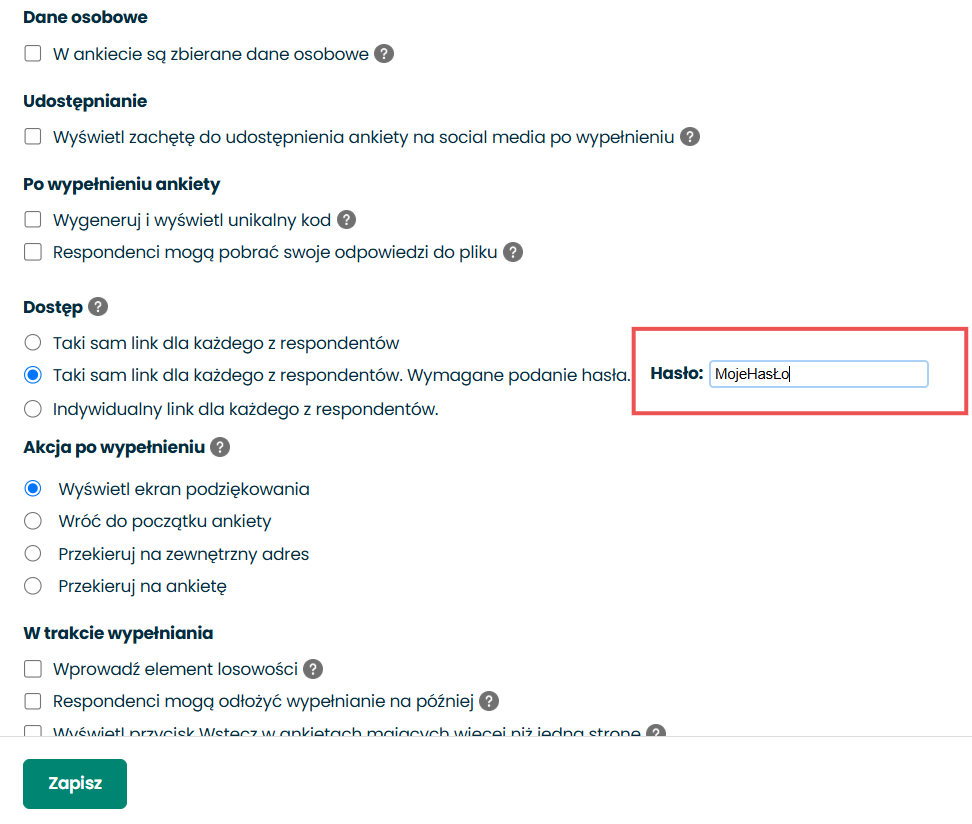Click help icon for social media zachęta
The width and height of the screenshot is (972, 824).
tap(689, 136)
